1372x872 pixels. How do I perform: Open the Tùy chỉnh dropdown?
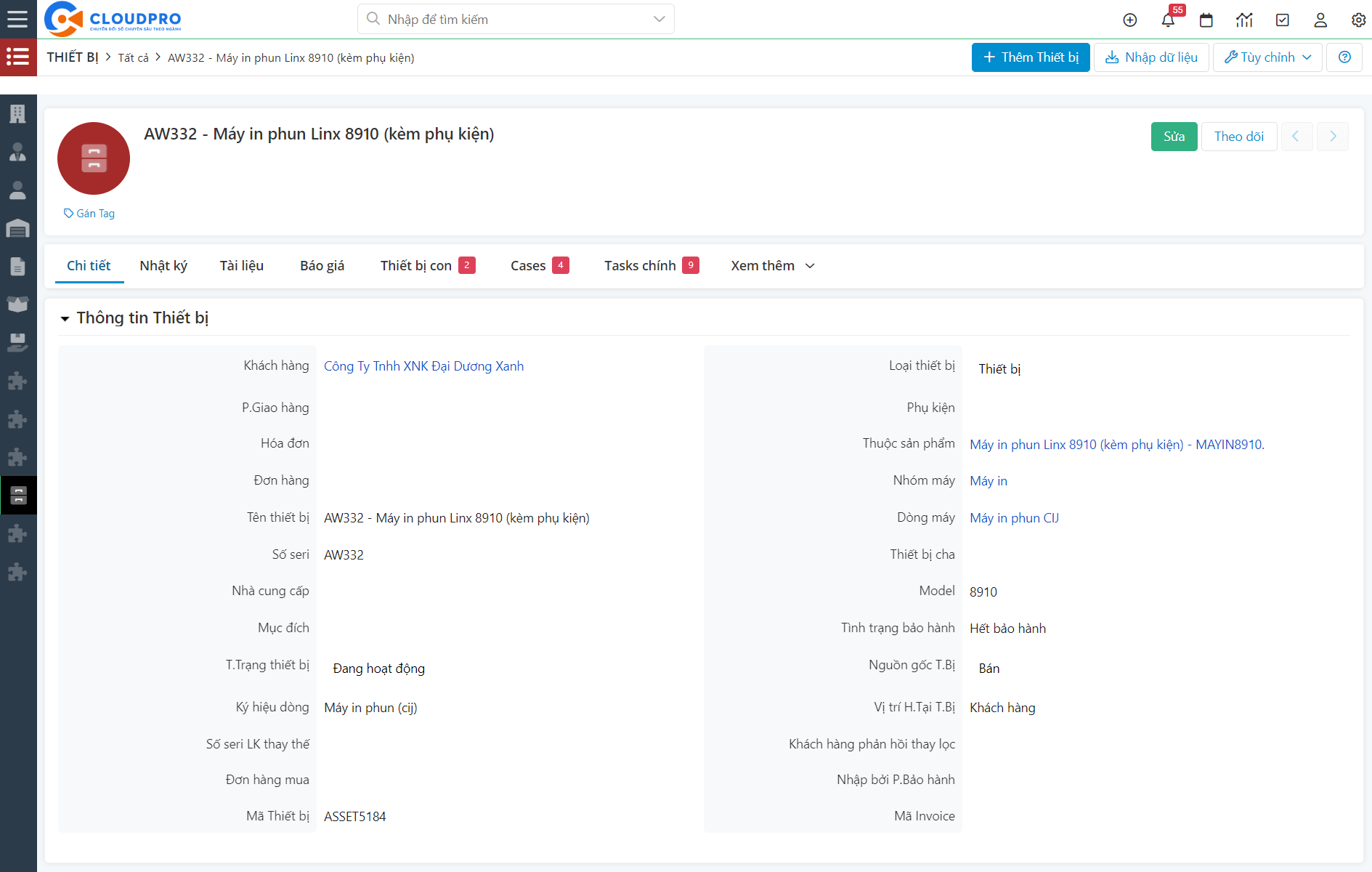(x=1267, y=57)
